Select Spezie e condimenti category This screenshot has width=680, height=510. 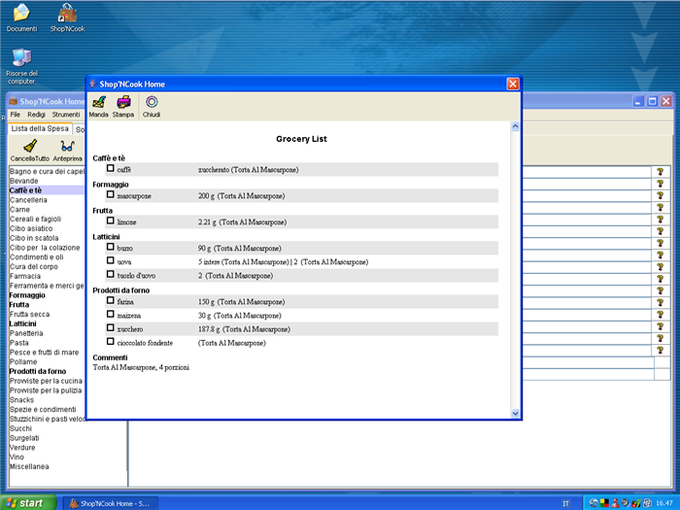pyautogui.click(x=43, y=409)
